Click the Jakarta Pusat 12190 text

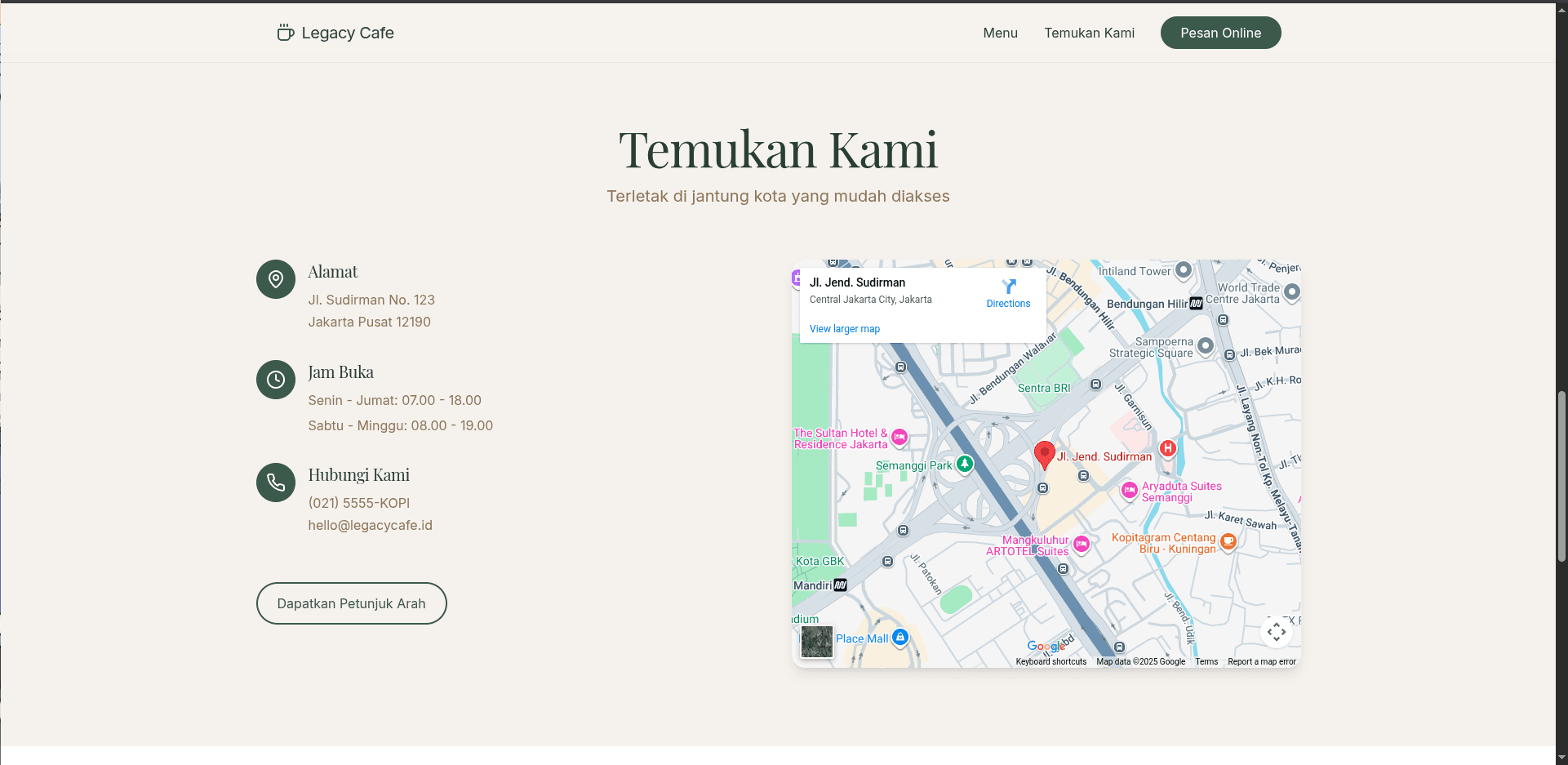tap(369, 322)
